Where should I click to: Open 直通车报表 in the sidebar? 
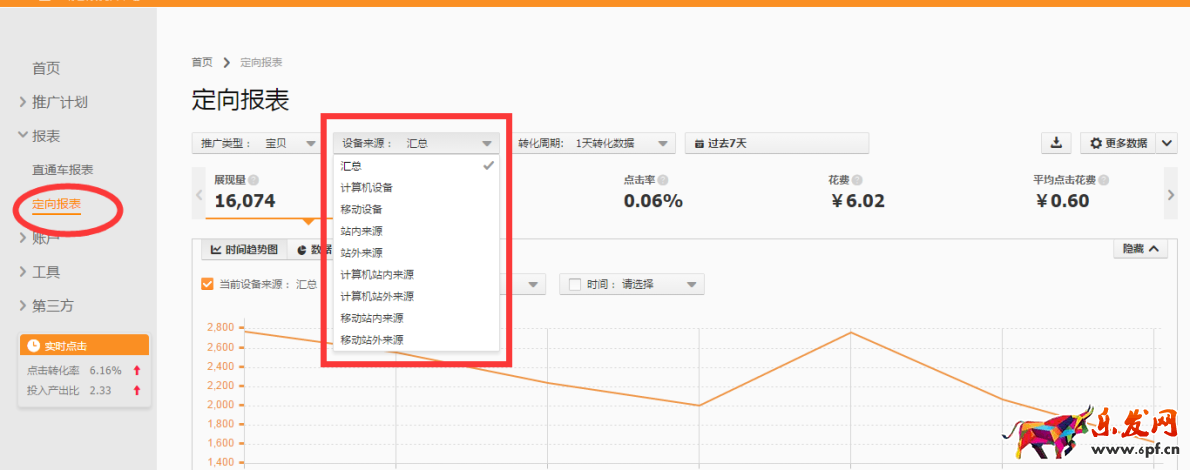click(62, 170)
